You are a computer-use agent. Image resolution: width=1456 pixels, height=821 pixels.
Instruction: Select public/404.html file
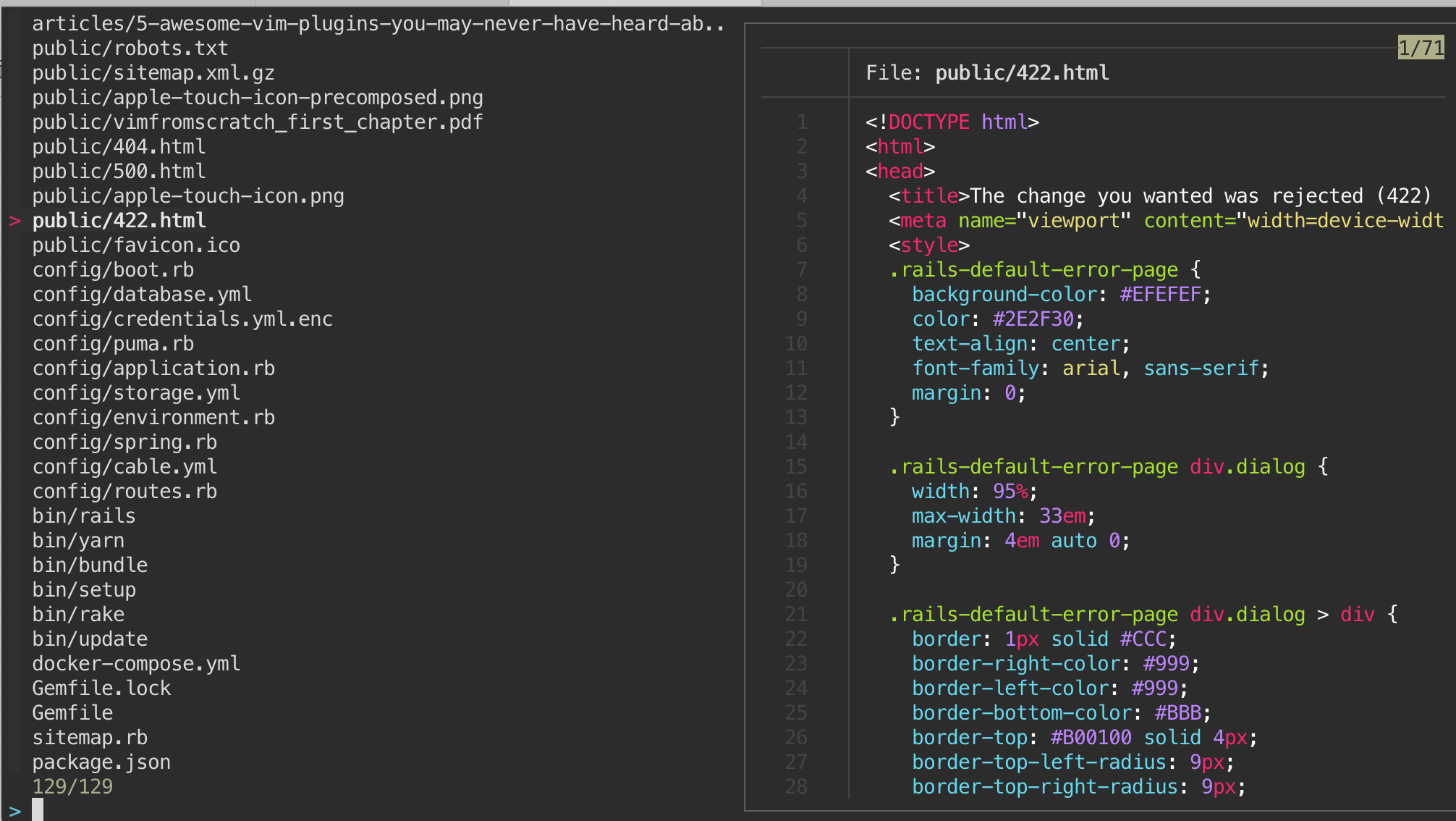point(119,146)
